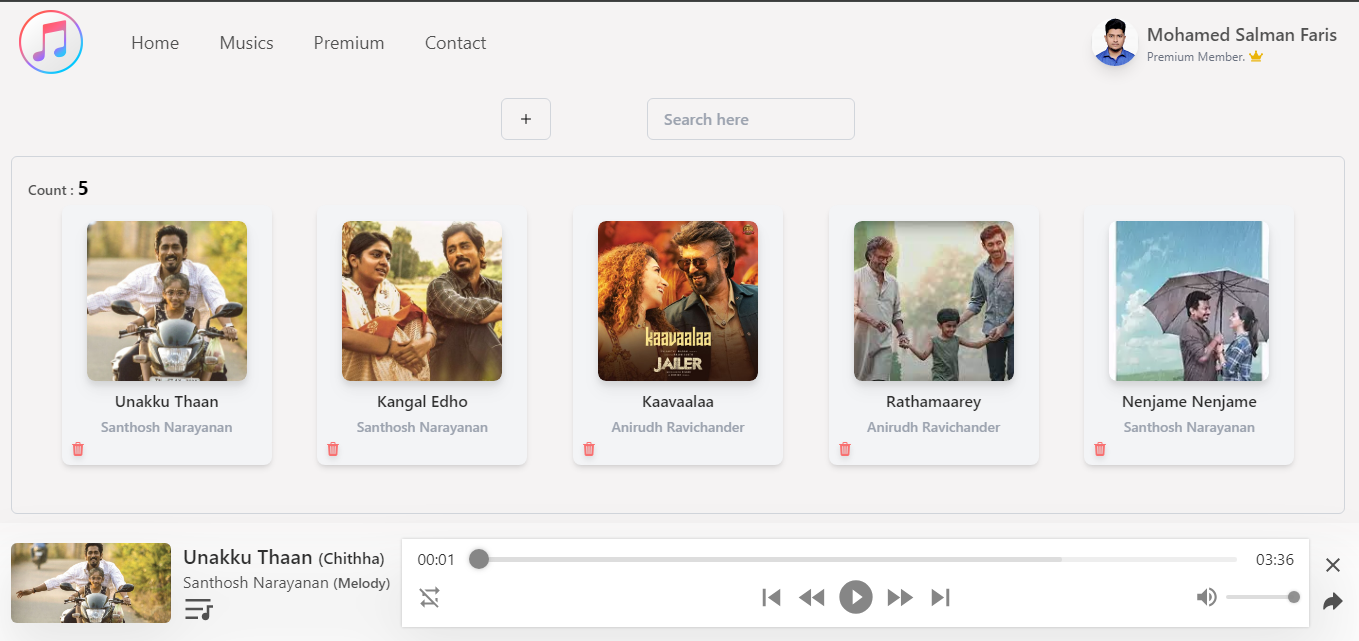The image size is (1359, 641).
Task: Open the Home menu item
Action: [x=155, y=43]
